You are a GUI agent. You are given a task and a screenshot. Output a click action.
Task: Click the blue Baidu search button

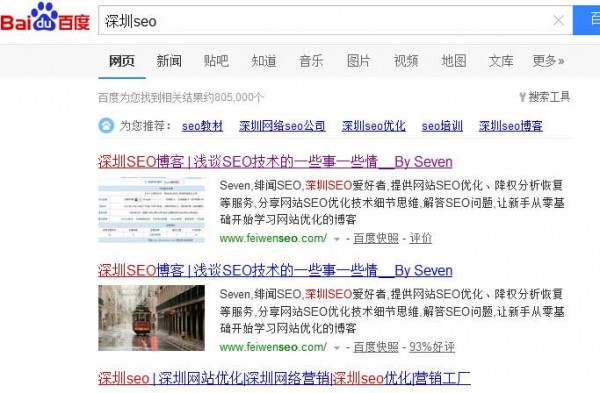pyautogui.click(x=586, y=20)
